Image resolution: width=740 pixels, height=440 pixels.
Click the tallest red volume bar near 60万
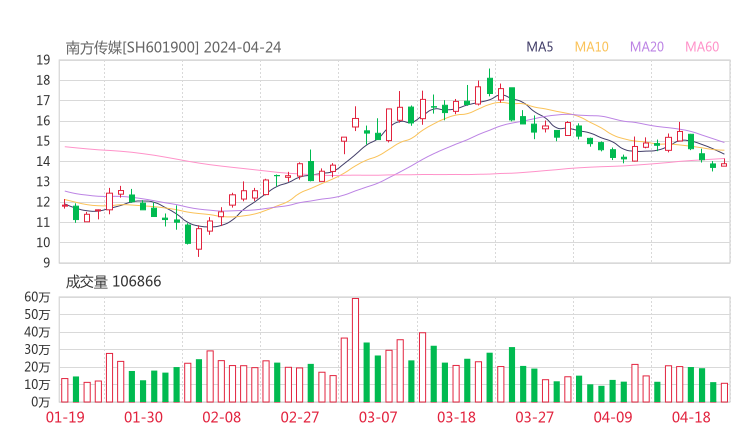click(355, 350)
